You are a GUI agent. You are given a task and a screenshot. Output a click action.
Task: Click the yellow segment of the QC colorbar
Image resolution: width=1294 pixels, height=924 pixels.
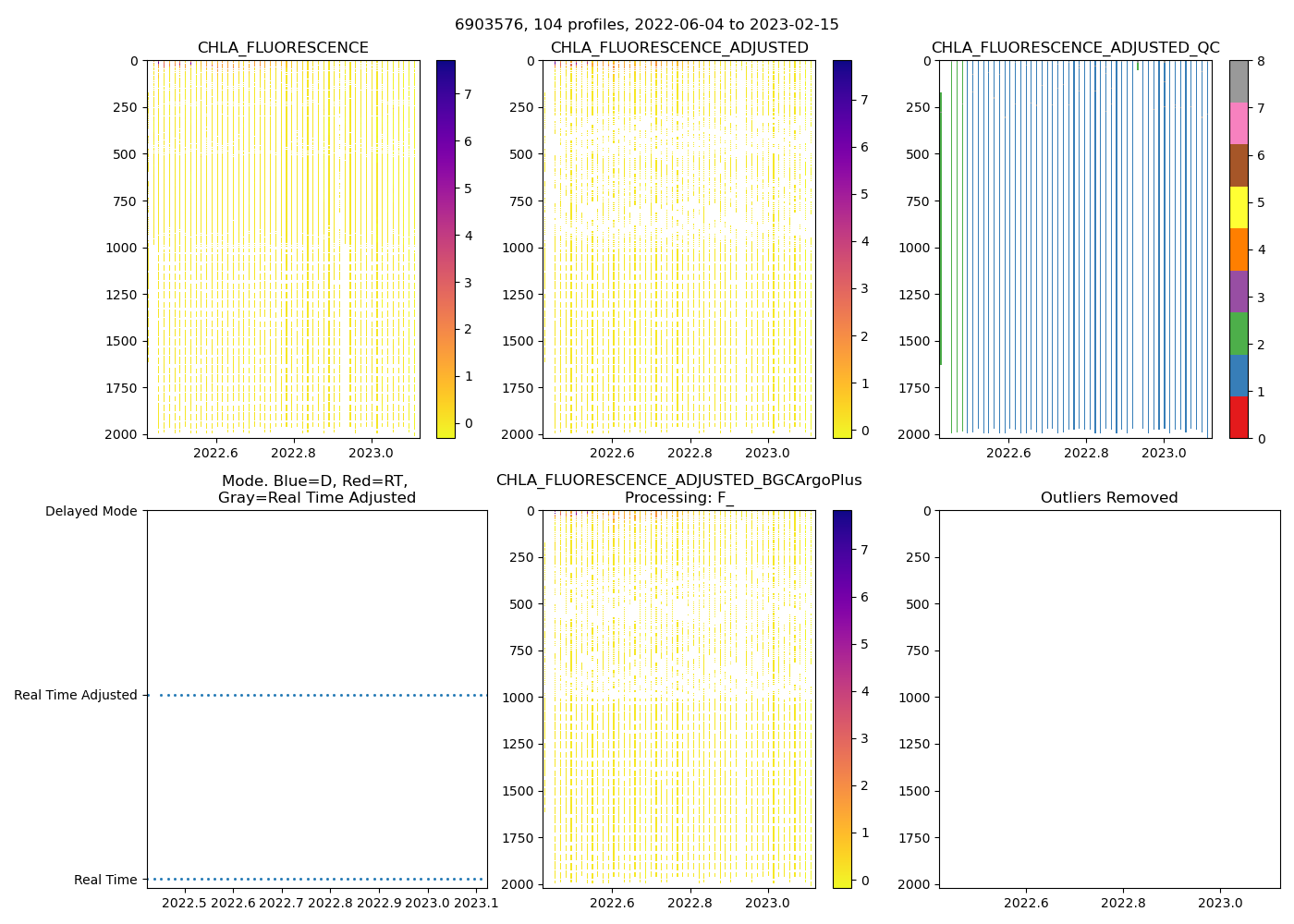[1239, 207]
